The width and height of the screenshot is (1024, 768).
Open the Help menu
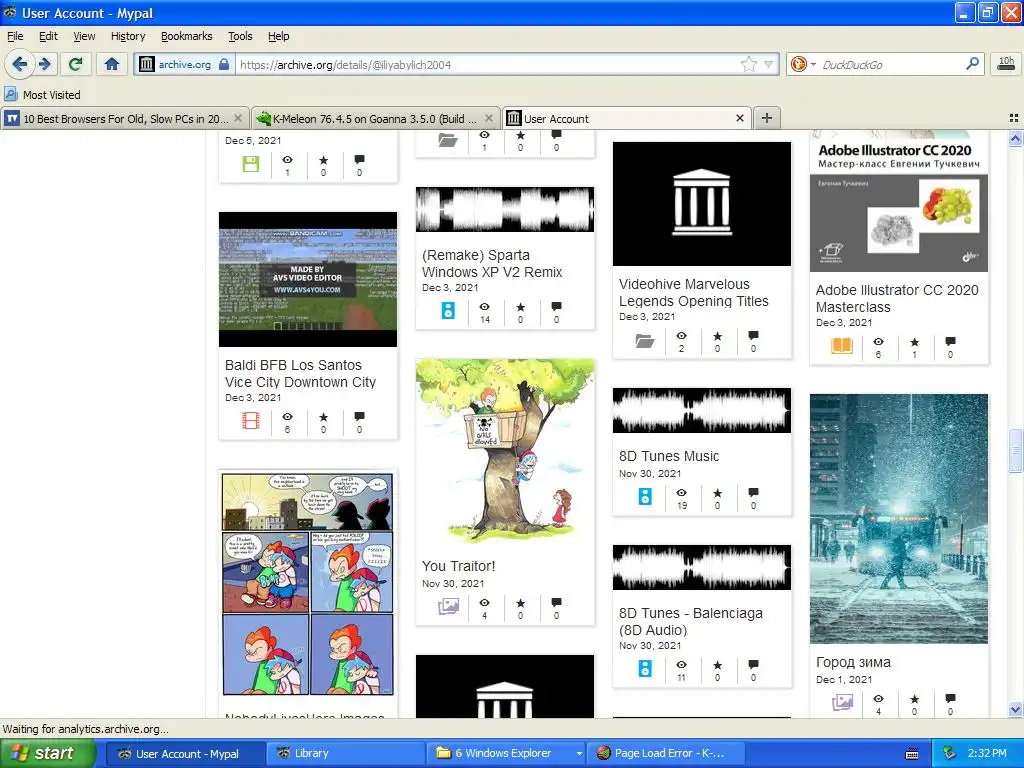[x=278, y=37]
